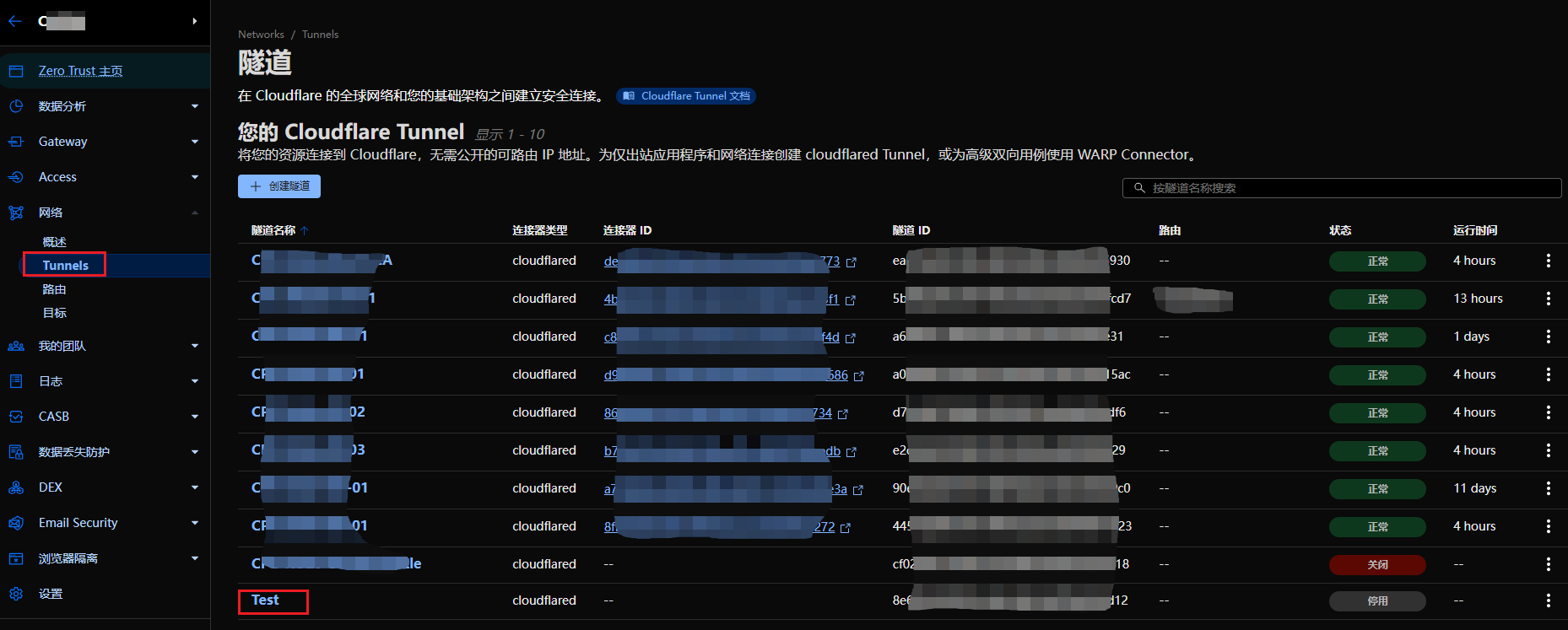Click the 关闭 status badge
The image size is (1568, 630).
point(1377,565)
